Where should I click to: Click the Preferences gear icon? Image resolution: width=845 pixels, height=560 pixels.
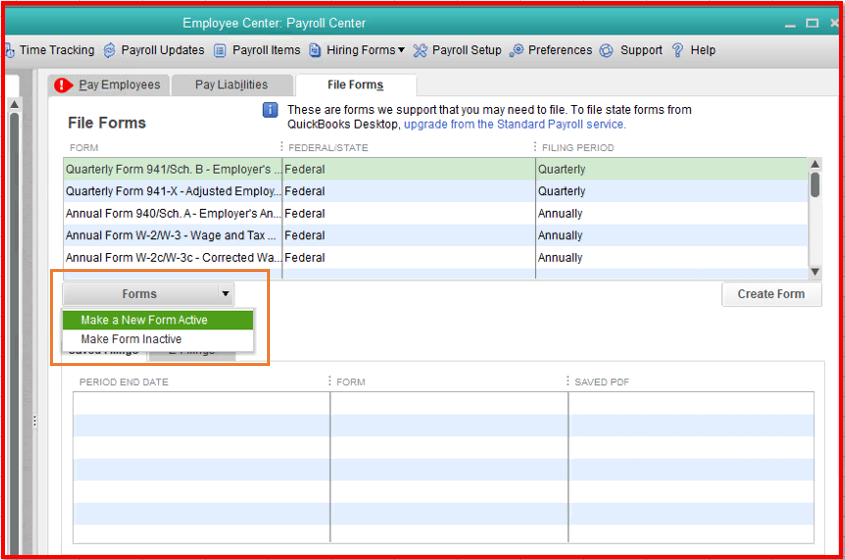[516, 50]
